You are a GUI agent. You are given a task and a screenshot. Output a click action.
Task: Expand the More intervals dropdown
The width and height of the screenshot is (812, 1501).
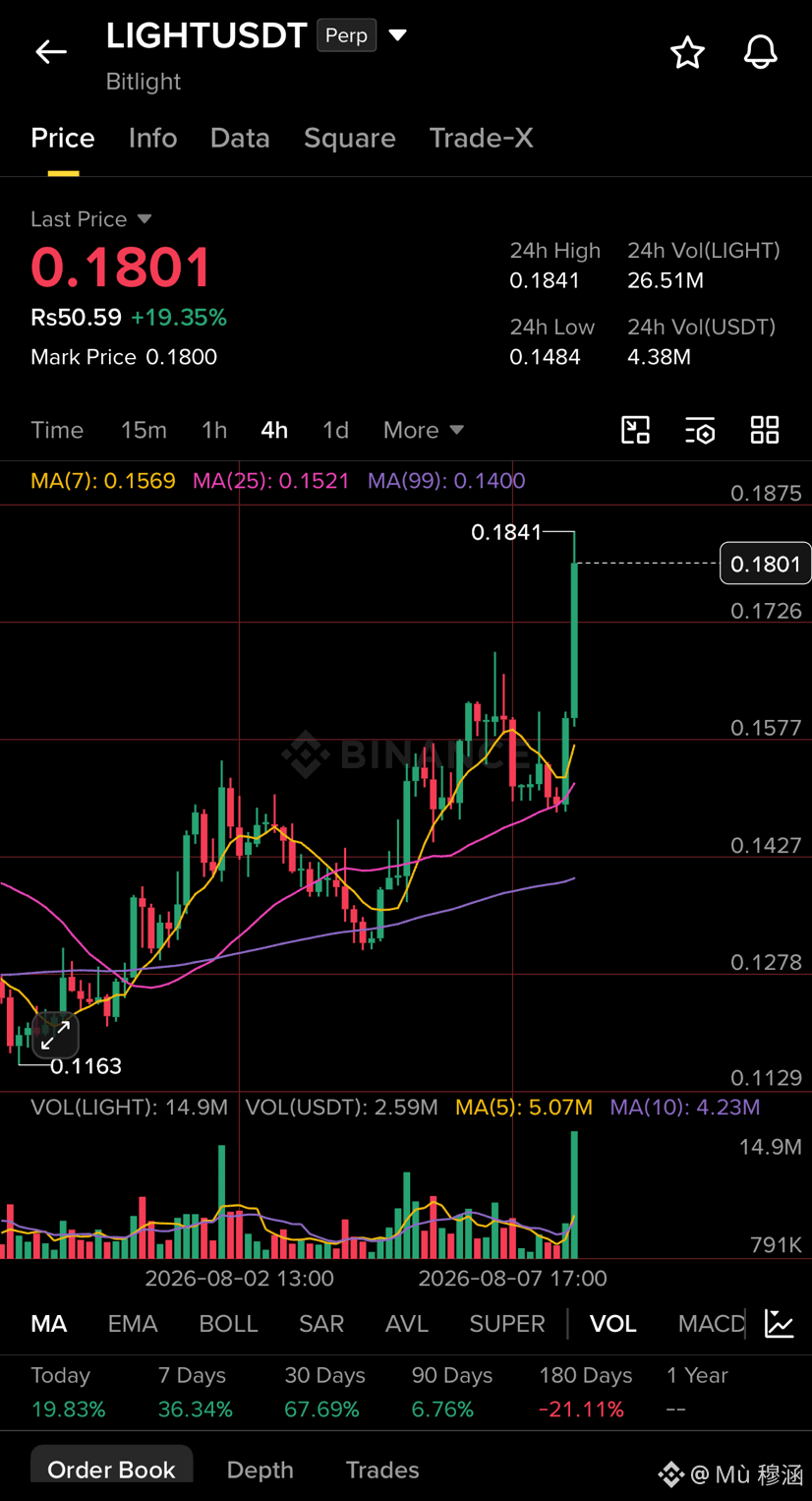click(423, 430)
